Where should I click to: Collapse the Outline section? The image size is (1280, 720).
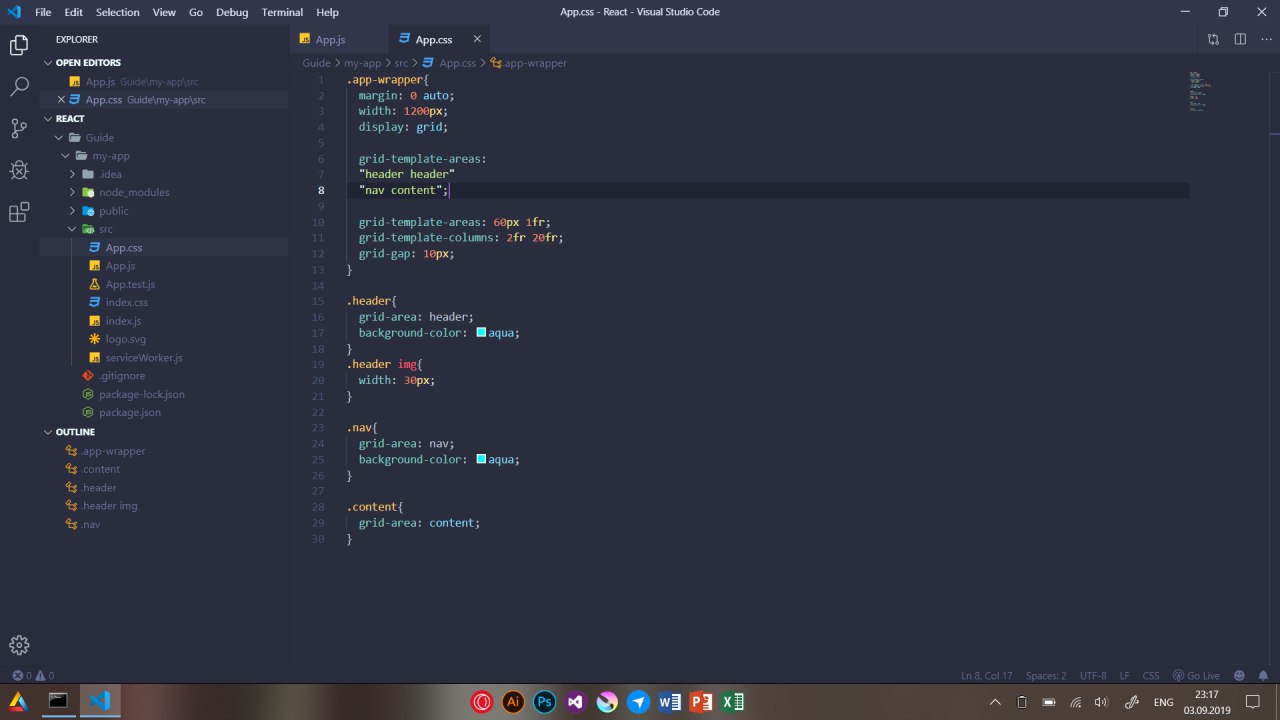[75, 432]
